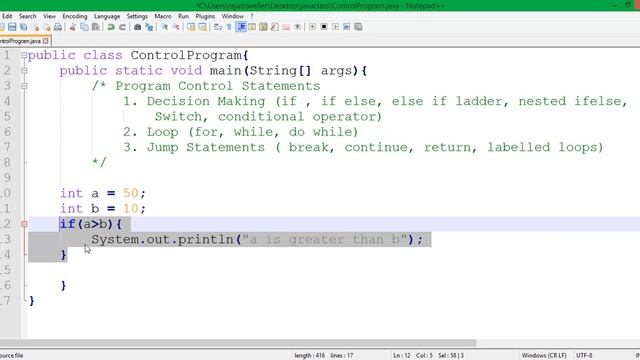
Task: Collapse the if block fold on line 12
Action: [x=24, y=224]
